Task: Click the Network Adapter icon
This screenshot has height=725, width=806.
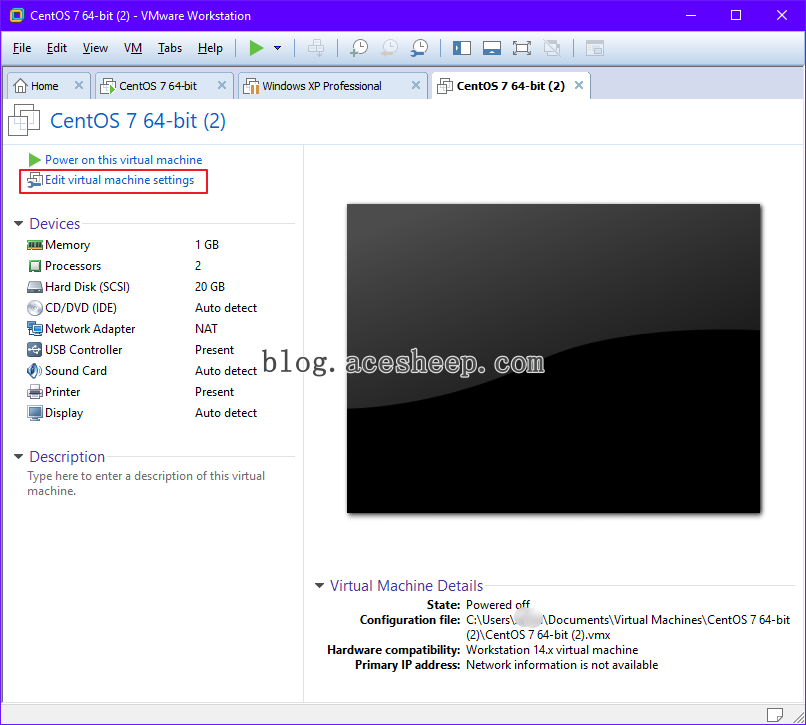Action: 34,329
